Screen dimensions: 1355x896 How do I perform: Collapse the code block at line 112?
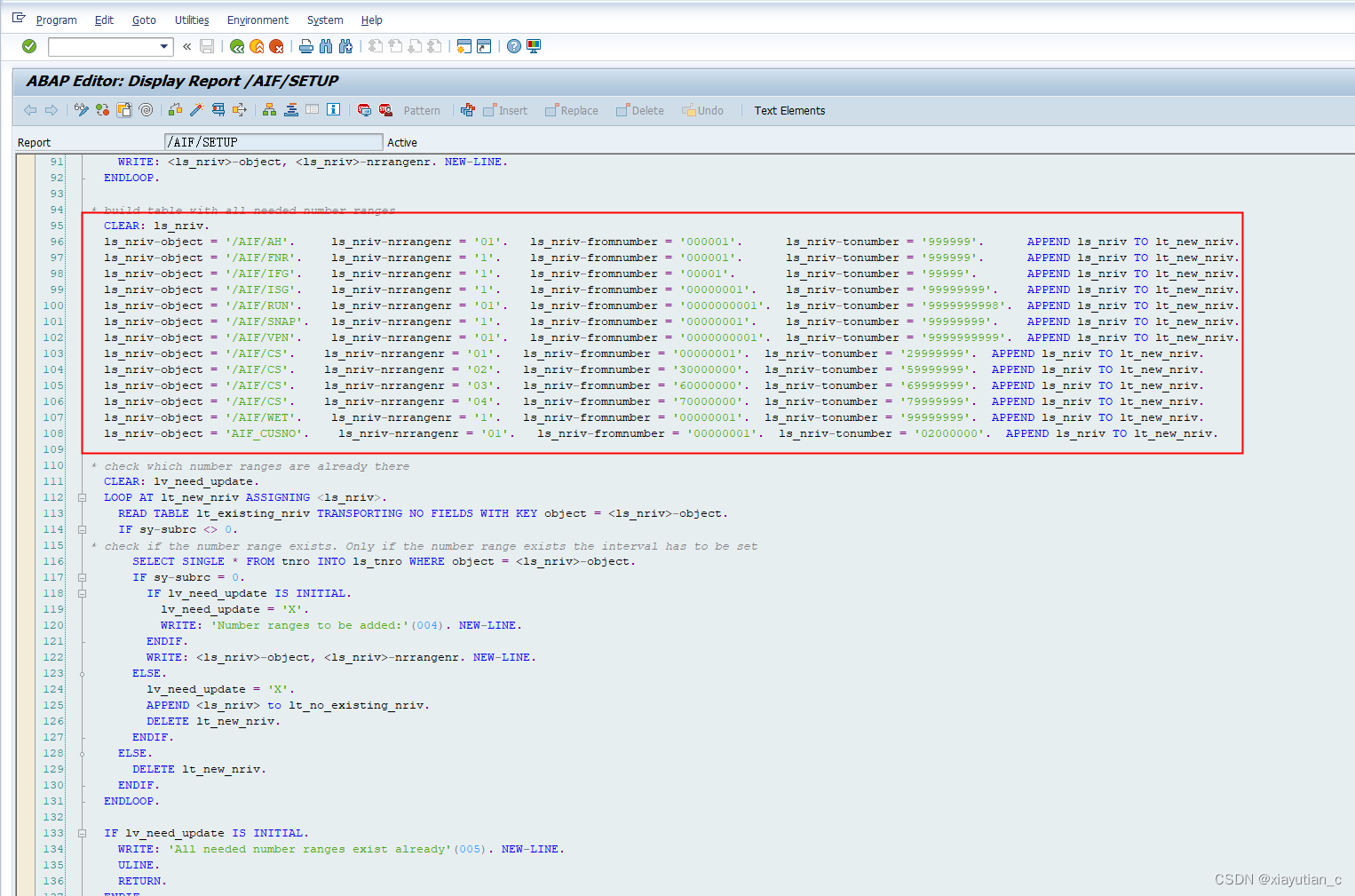coord(82,497)
